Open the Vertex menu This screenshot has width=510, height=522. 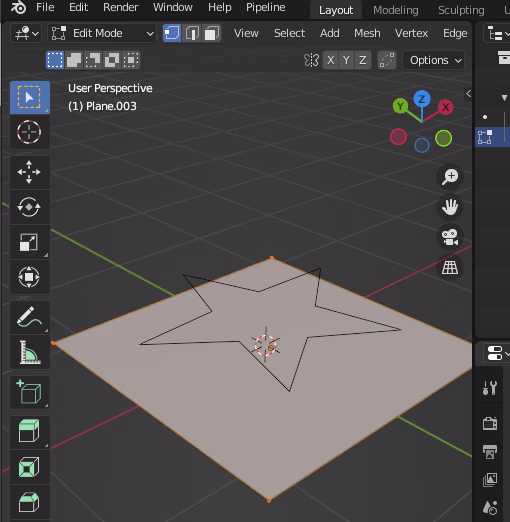tap(411, 33)
